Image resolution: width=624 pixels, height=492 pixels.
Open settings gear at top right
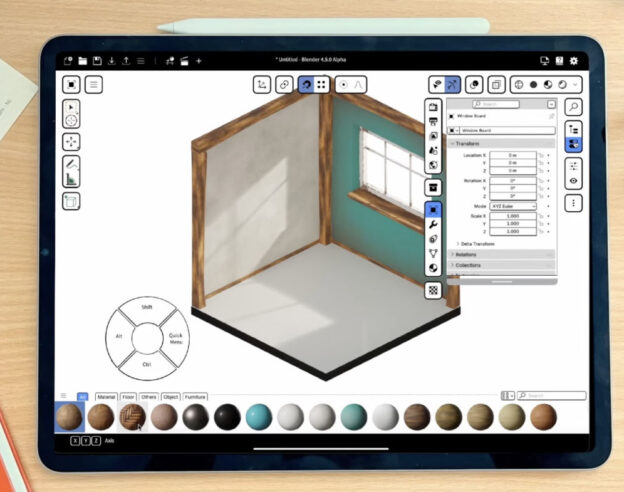tap(573, 61)
